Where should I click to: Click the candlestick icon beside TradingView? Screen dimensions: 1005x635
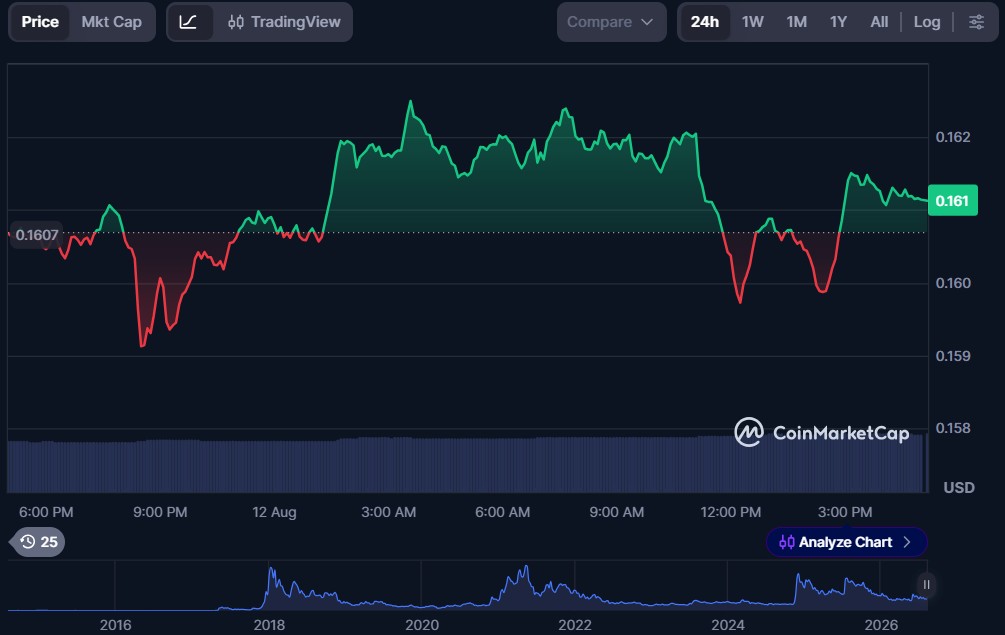point(236,22)
